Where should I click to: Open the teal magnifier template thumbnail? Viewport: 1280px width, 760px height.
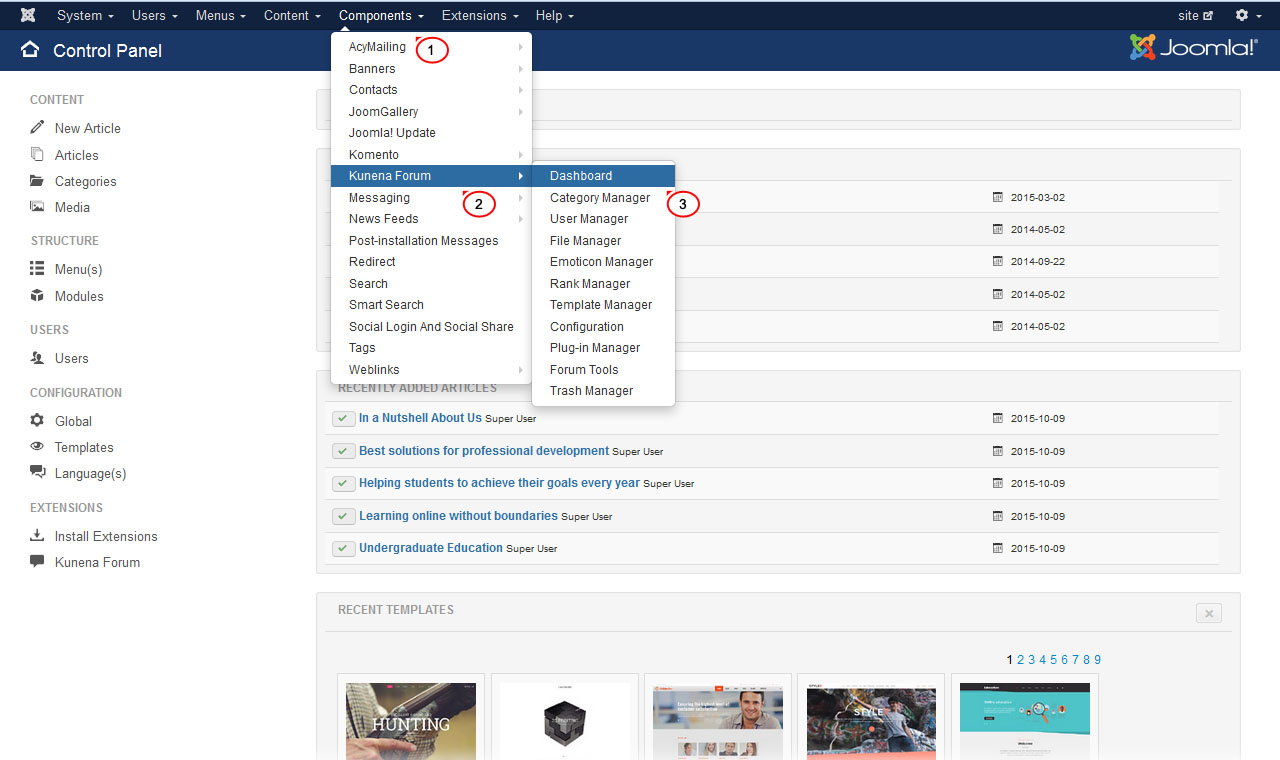coord(1024,721)
